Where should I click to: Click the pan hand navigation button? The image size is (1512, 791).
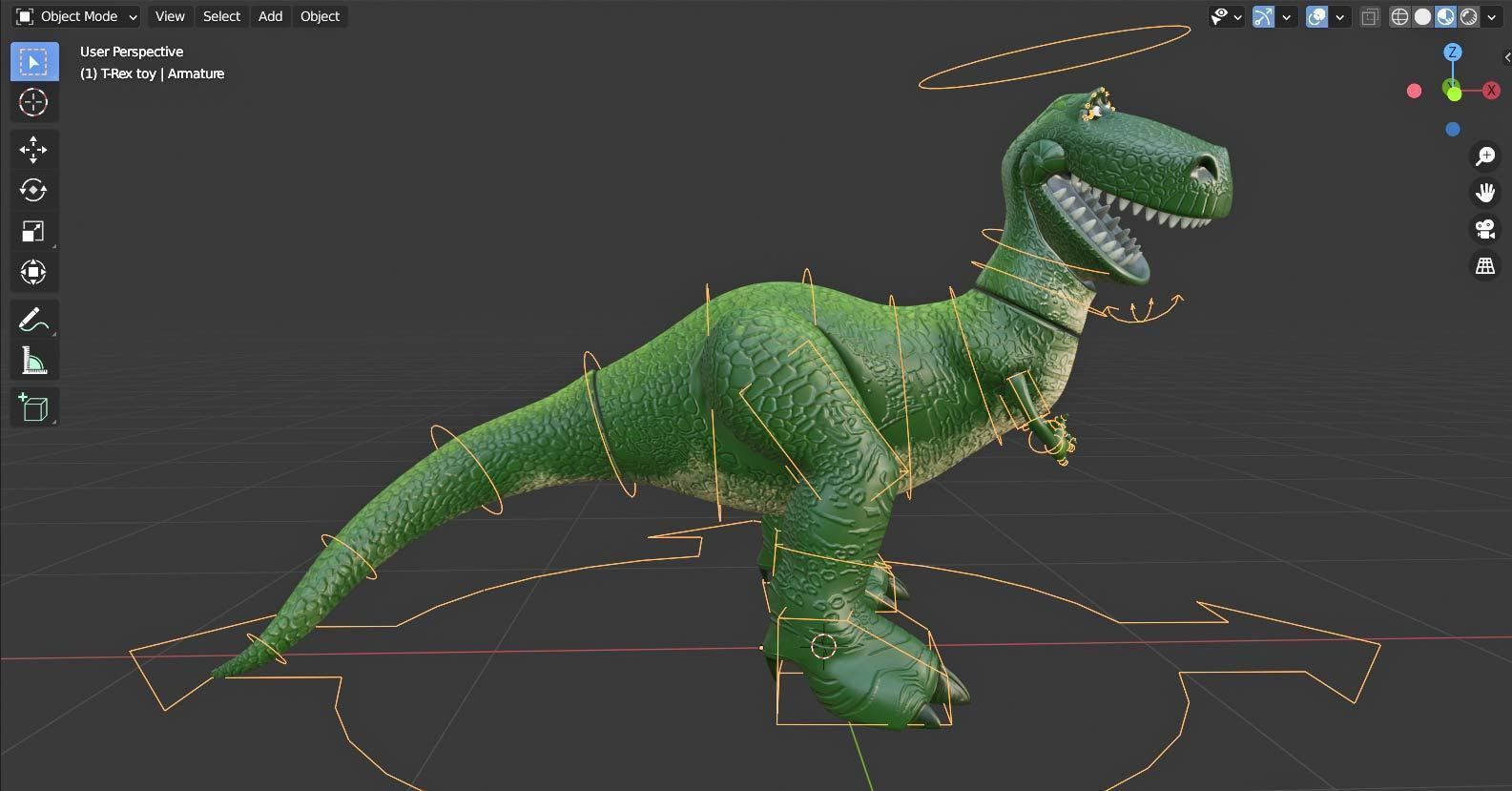pos(1485,193)
